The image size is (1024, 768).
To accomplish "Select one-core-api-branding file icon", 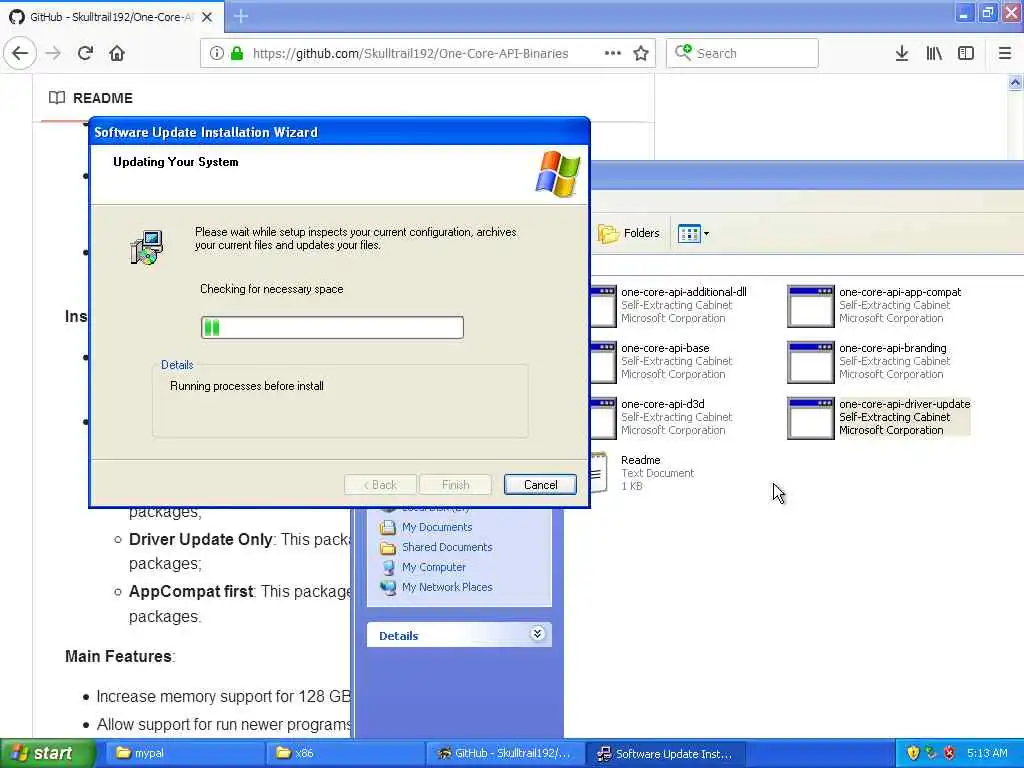I will [x=810, y=362].
